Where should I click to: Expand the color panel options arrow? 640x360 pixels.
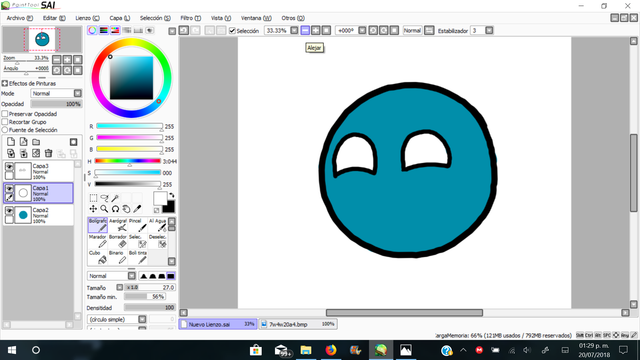click(172, 31)
